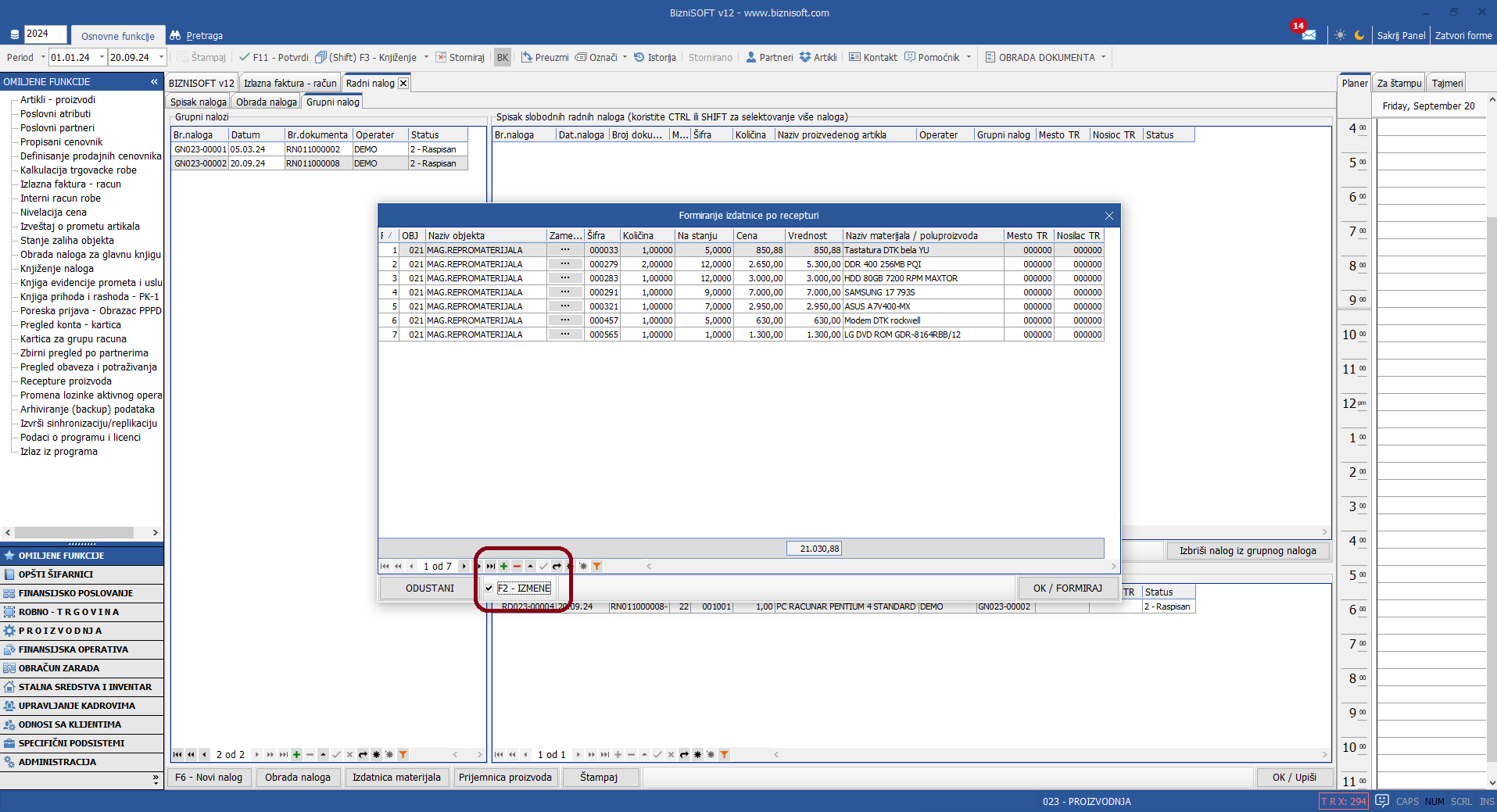The width and height of the screenshot is (1497, 812).
Task: Expand the OBRADA DOKUMENTA dropdown
Action: tap(1103, 57)
